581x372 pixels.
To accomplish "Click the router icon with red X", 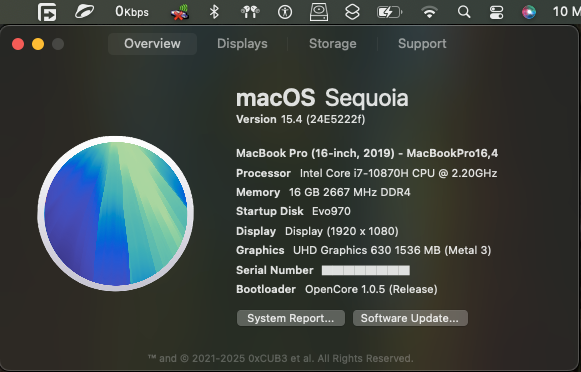I will [180, 12].
